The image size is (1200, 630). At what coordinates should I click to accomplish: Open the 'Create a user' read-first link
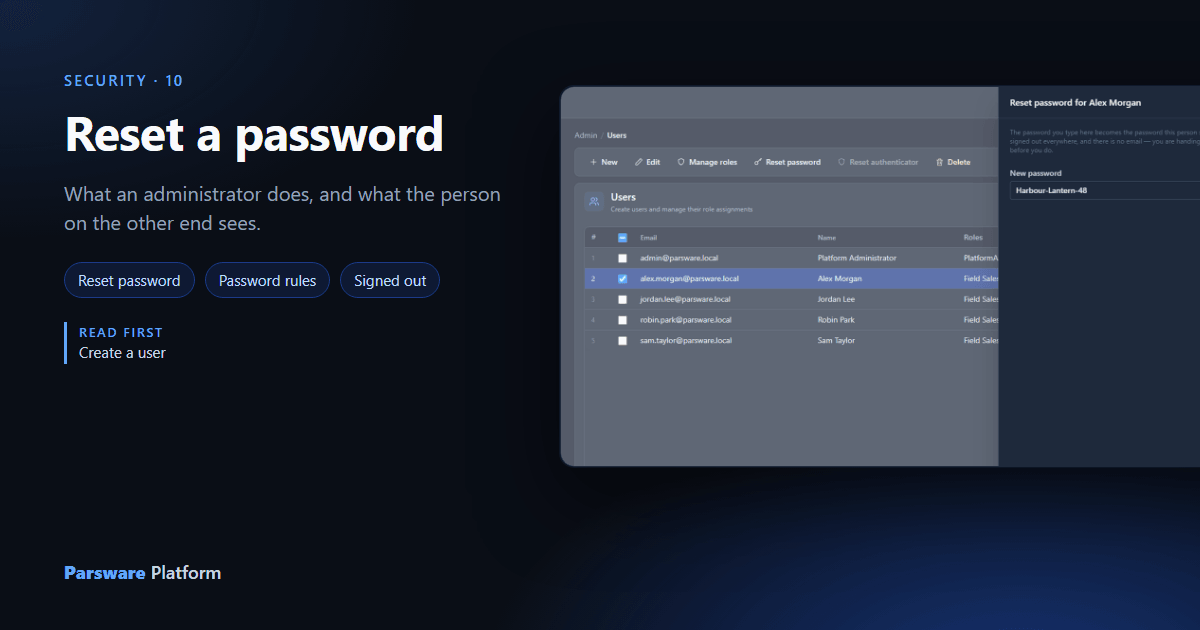click(122, 353)
